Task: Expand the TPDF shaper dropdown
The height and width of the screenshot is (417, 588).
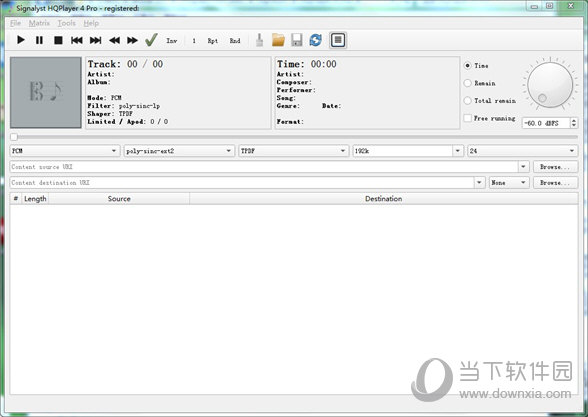Action: (294, 151)
